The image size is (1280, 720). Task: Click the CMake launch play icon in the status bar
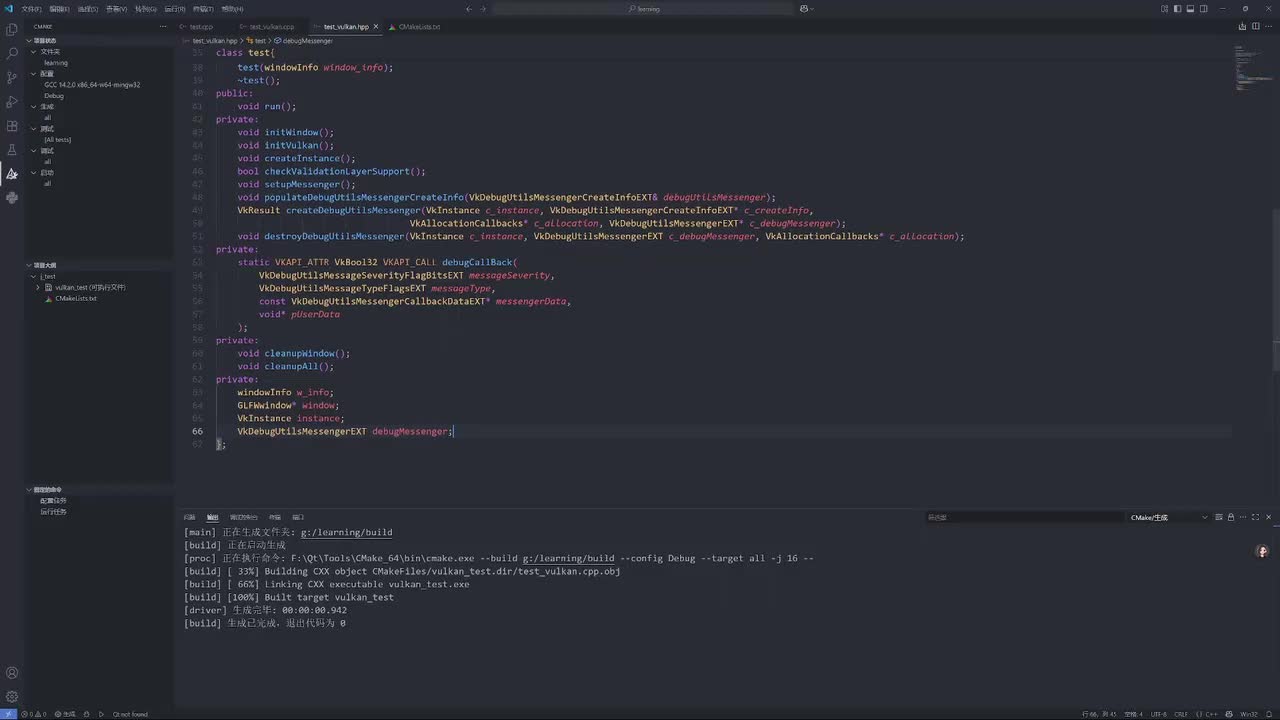(x=101, y=714)
